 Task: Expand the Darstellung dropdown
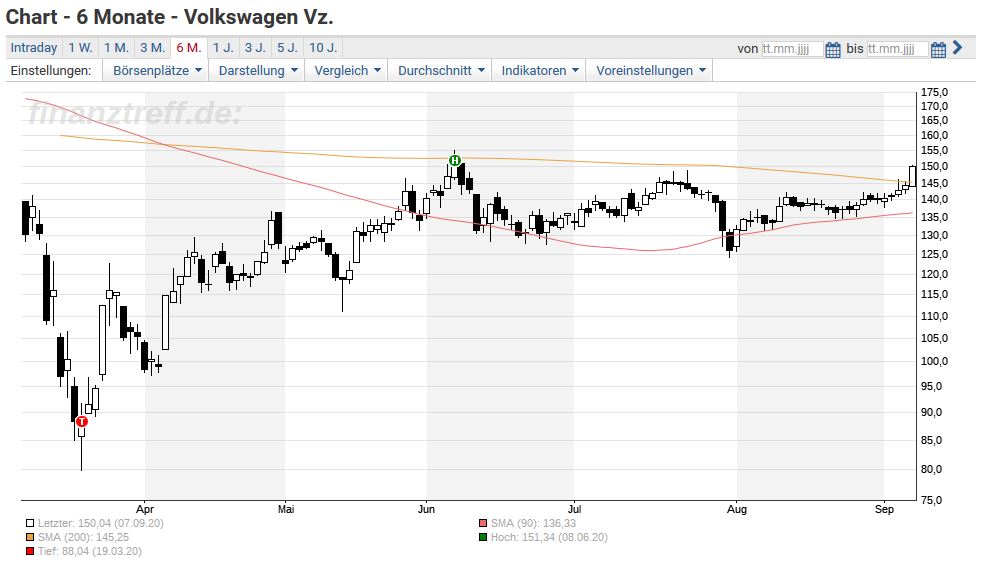pyautogui.click(x=258, y=70)
